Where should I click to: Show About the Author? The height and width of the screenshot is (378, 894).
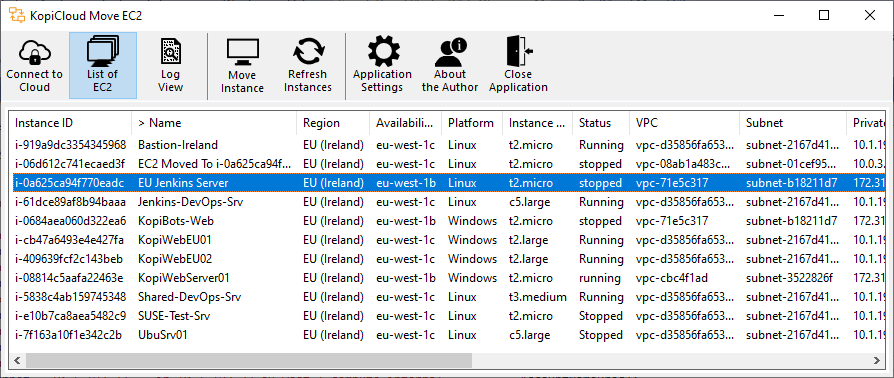tap(450, 66)
